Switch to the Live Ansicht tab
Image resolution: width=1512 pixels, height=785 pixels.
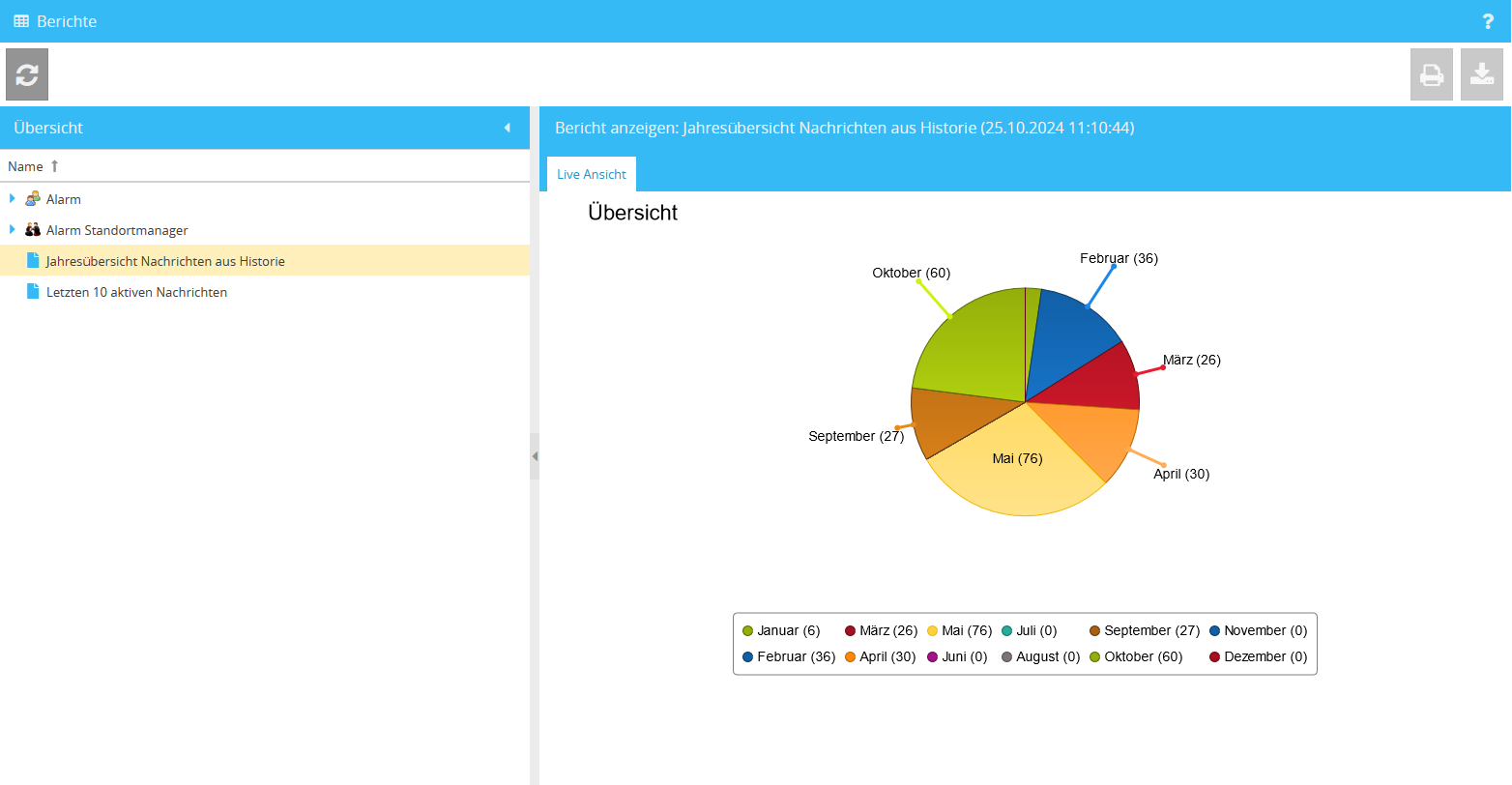[x=592, y=174]
